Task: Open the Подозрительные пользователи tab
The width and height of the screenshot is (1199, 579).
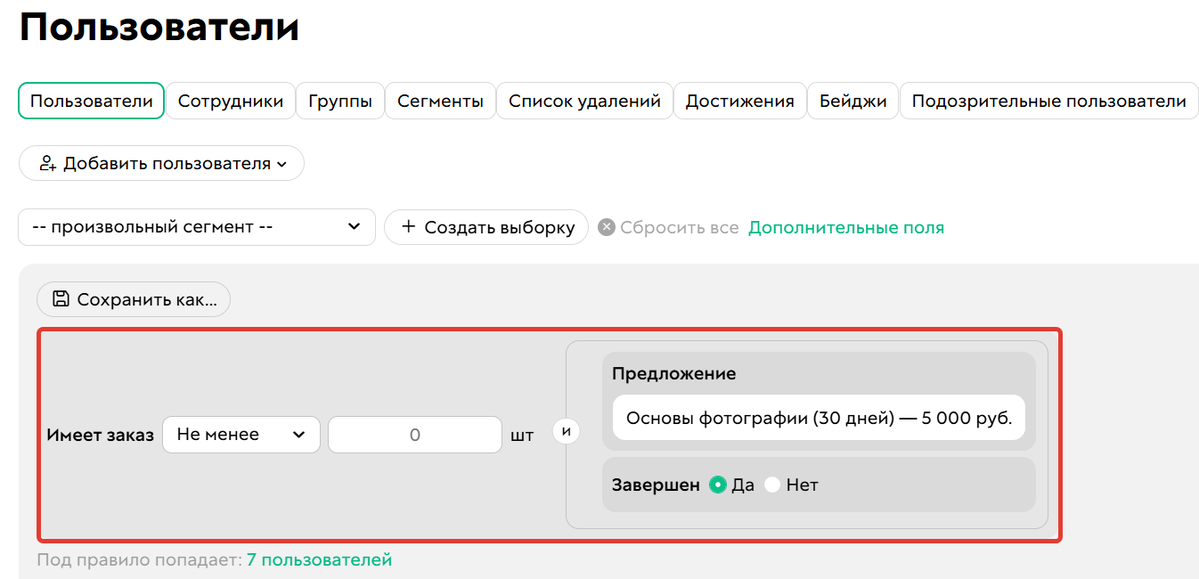Action: click(1048, 100)
